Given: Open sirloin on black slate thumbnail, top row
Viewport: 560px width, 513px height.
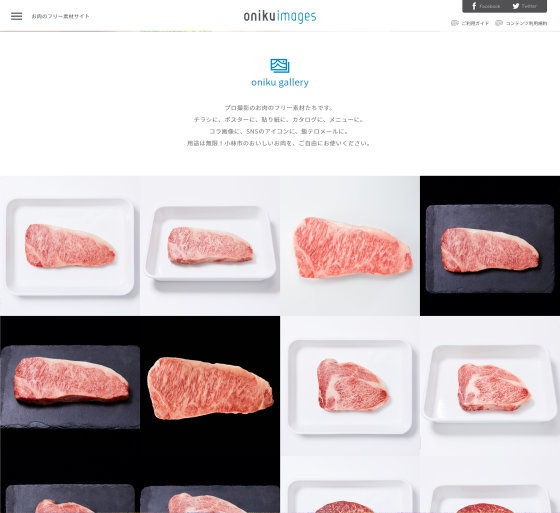Looking at the screenshot, I should point(490,246).
